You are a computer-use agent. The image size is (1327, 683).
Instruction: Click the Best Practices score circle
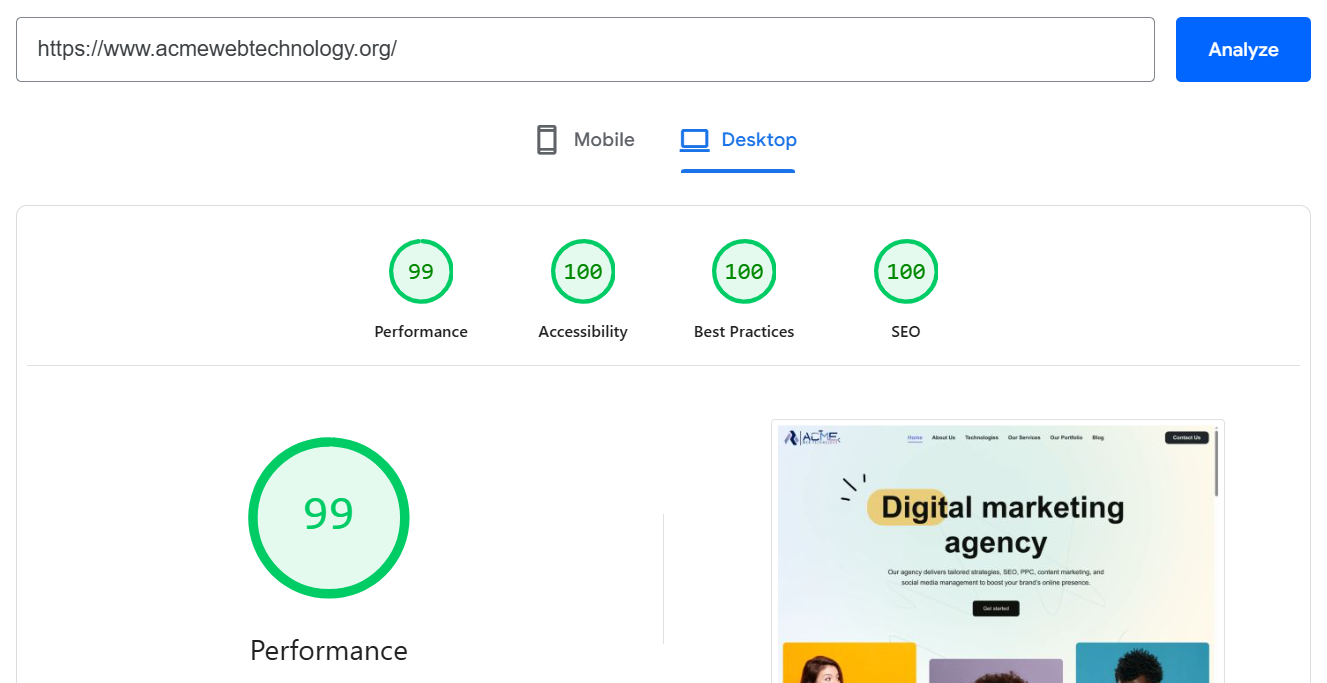tap(744, 271)
